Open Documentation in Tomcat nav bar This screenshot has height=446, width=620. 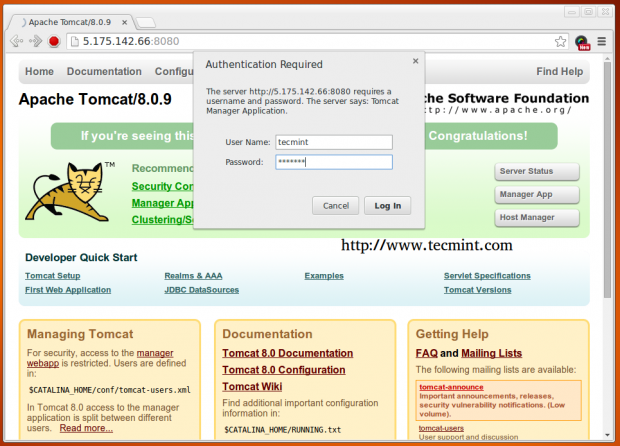coord(104,72)
